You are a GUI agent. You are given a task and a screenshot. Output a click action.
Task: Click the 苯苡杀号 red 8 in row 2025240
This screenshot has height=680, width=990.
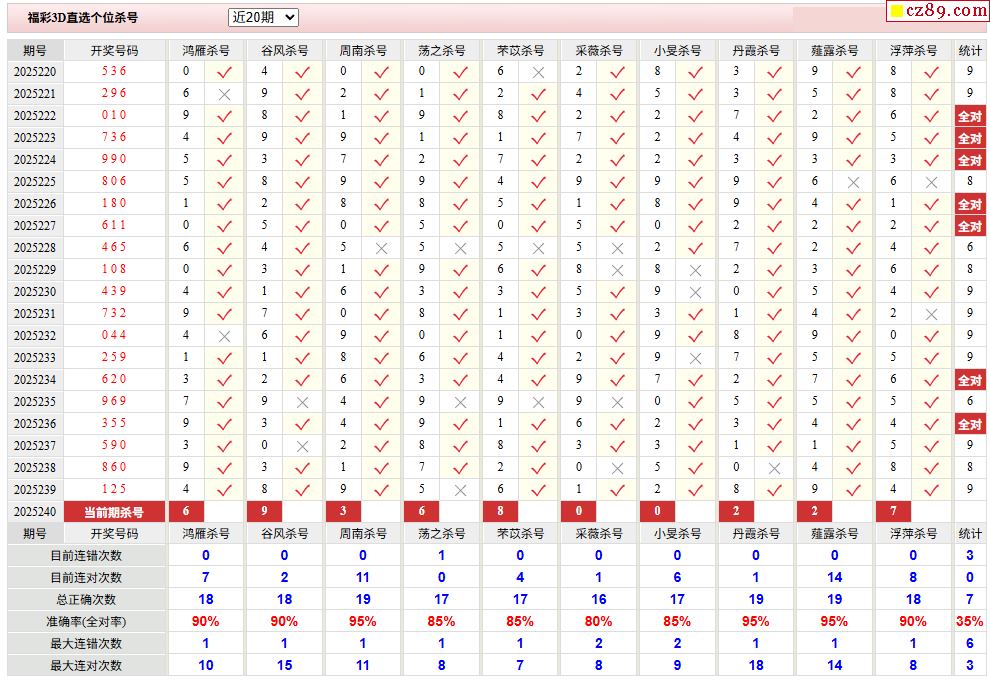pyautogui.click(x=500, y=511)
